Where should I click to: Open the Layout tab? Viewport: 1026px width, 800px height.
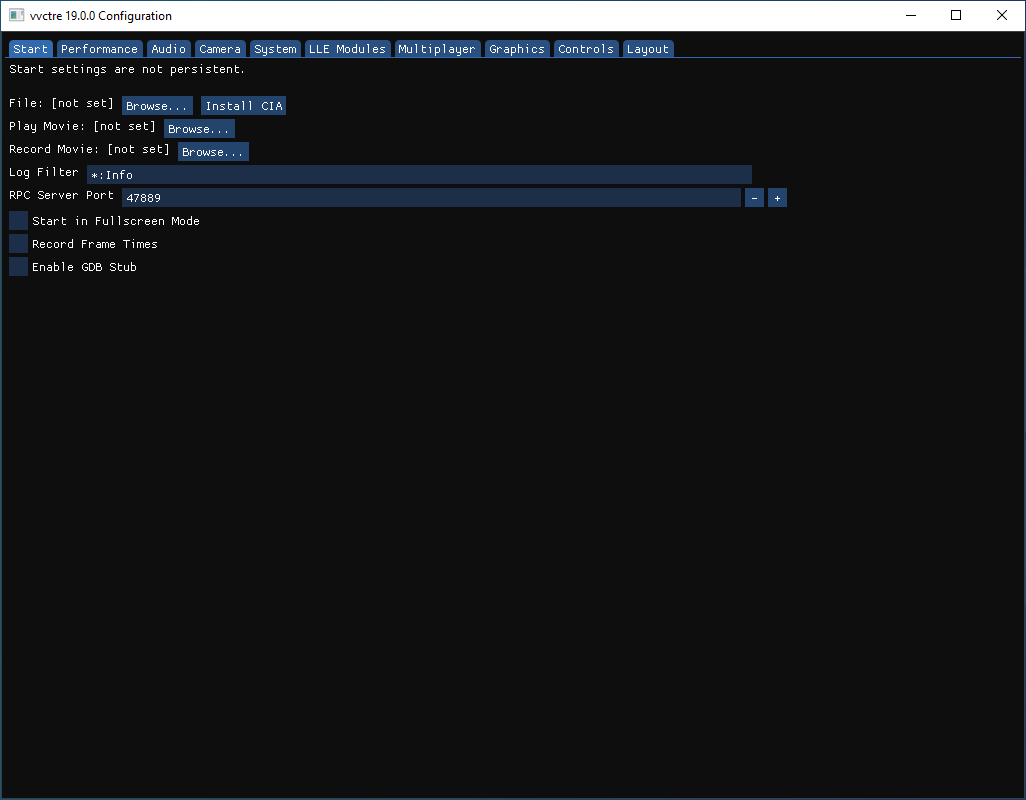[x=647, y=49]
